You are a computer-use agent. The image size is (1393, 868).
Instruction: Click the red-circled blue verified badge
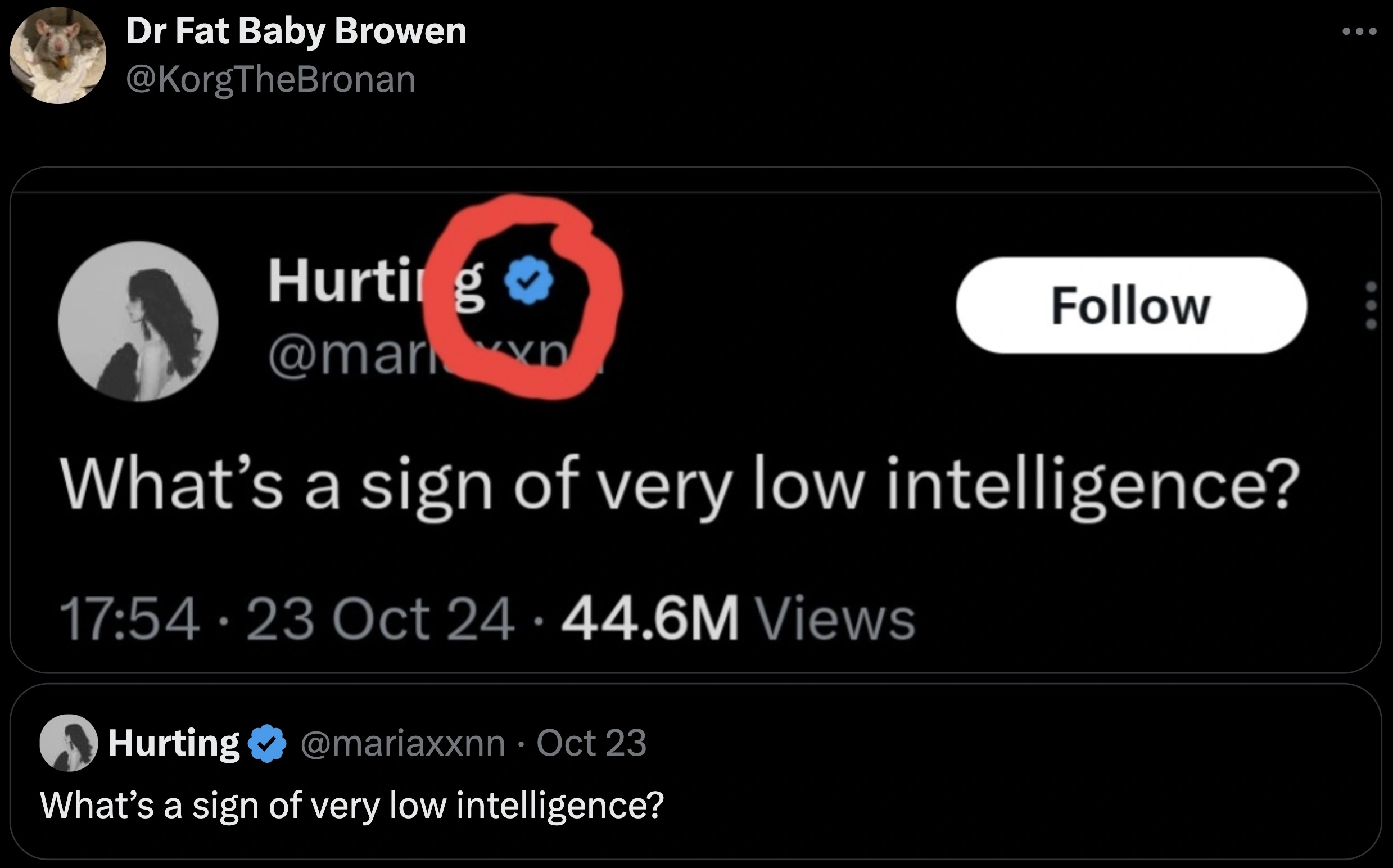(528, 280)
